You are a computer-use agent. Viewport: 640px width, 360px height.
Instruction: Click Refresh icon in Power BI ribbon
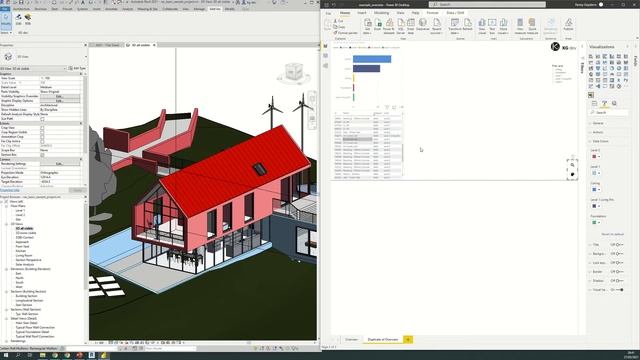pyautogui.click(x=467, y=24)
